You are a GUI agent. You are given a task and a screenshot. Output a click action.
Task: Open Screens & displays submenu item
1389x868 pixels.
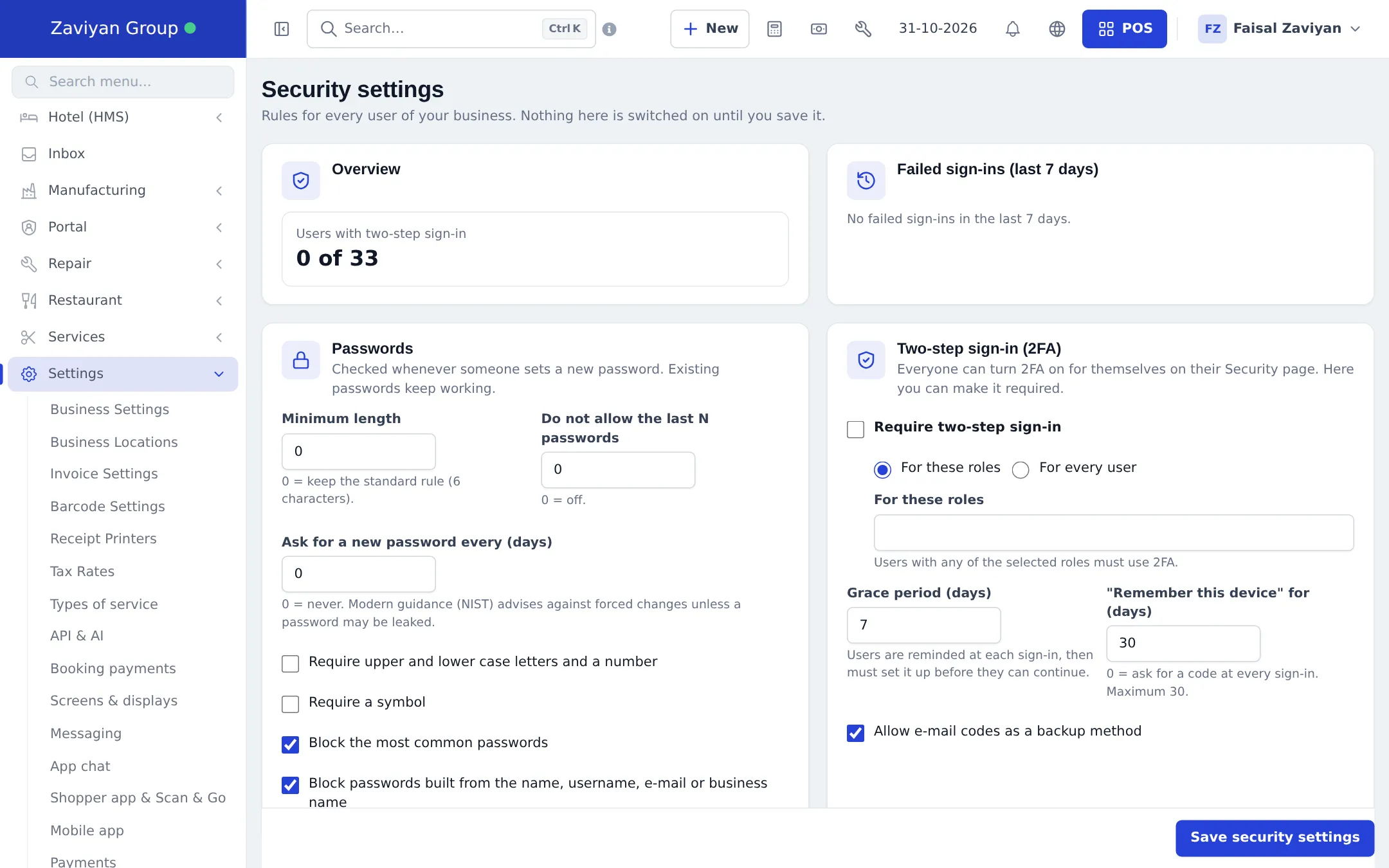(x=114, y=701)
